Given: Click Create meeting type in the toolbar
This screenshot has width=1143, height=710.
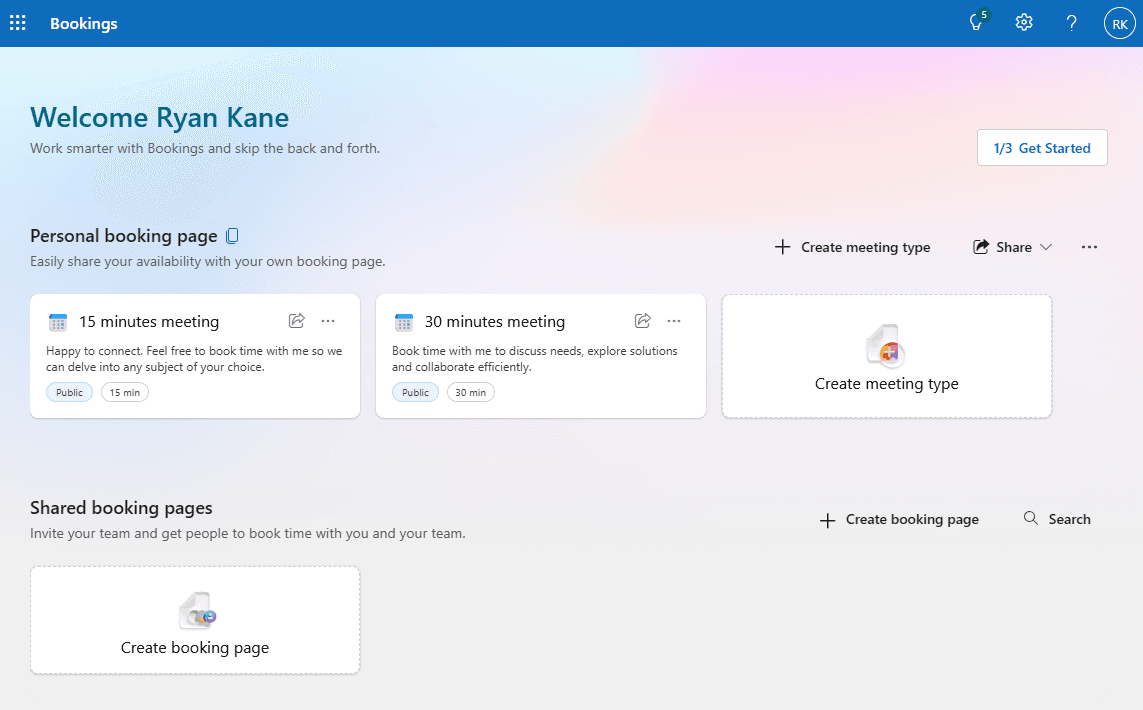Looking at the screenshot, I should coord(852,247).
